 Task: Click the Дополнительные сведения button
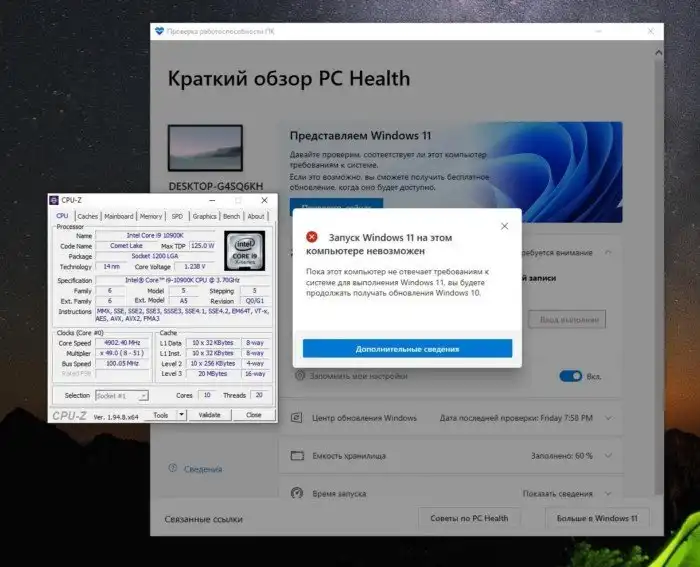pos(407,349)
